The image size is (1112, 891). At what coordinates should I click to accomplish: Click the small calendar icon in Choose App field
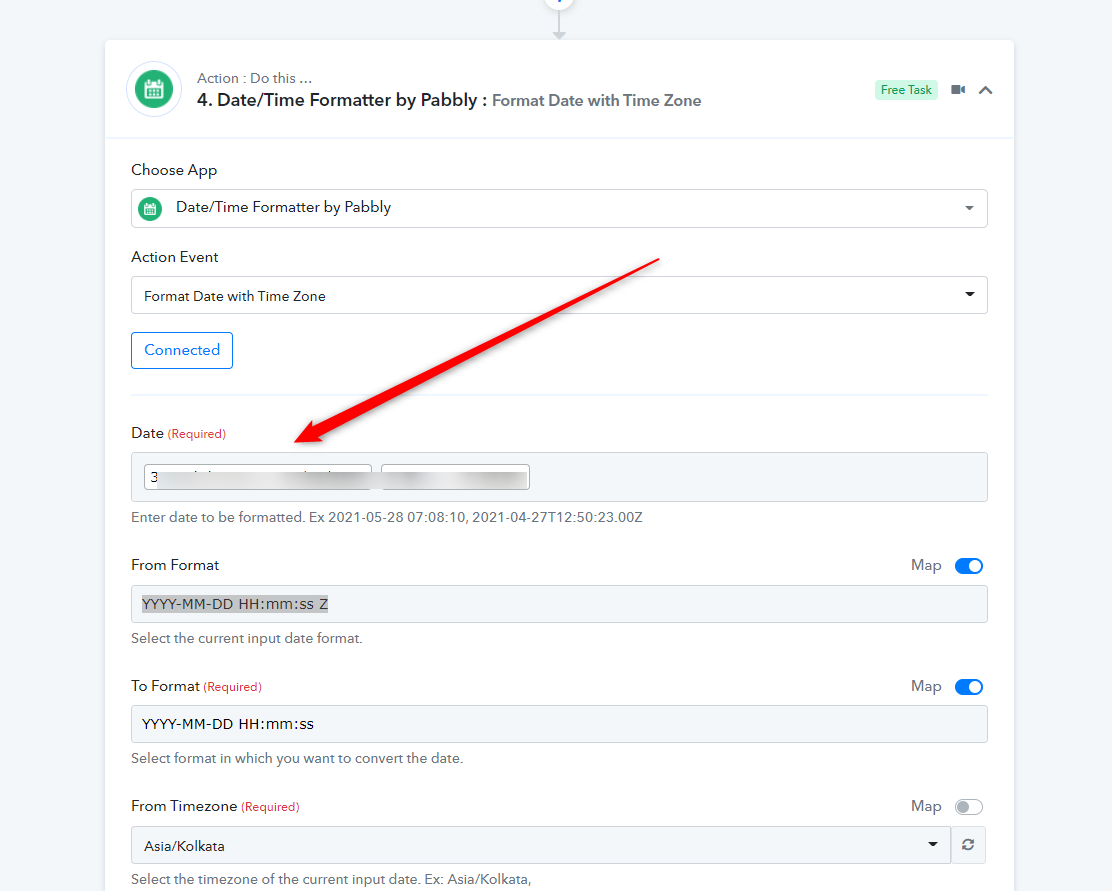150,209
